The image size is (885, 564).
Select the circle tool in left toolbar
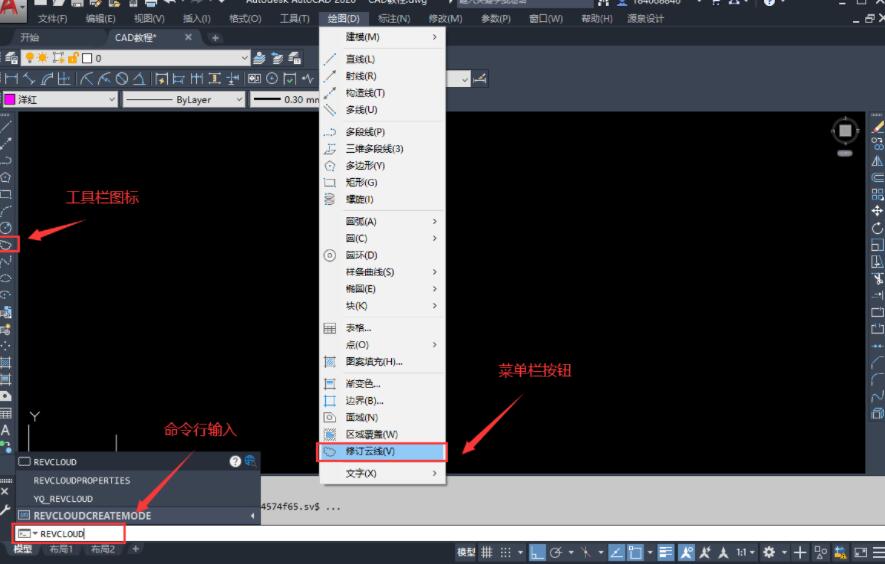click(6, 228)
